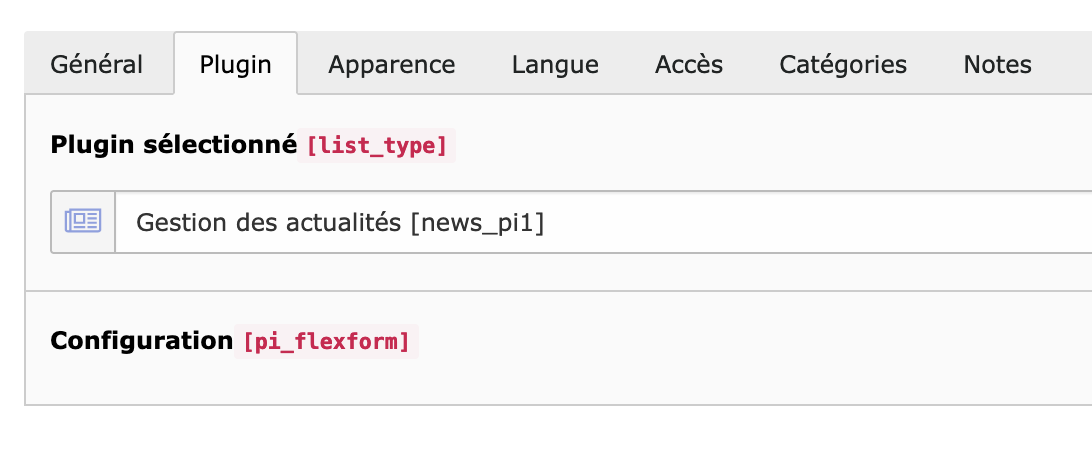Switch to the Général tab
Viewport: 1092px width, 452px height.
(97, 64)
